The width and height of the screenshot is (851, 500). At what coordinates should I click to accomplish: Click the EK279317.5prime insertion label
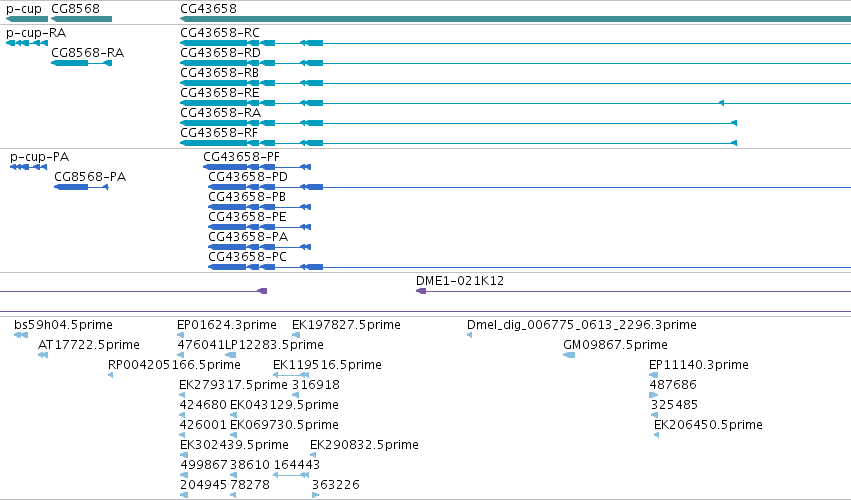pos(233,385)
